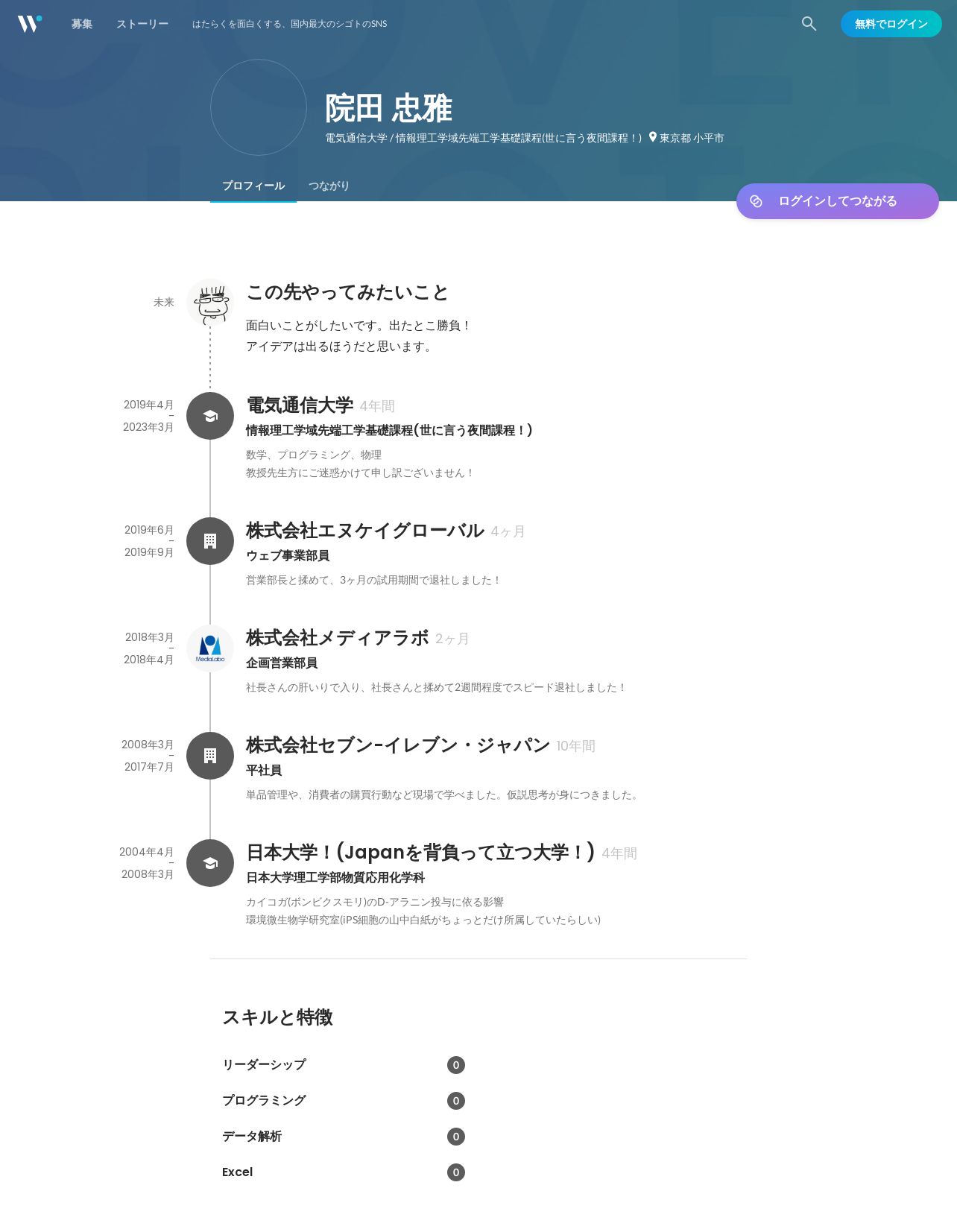This screenshot has height=1232, width=957.
Task: Click building icon for エヌケイグローバル
Action: pos(210,541)
